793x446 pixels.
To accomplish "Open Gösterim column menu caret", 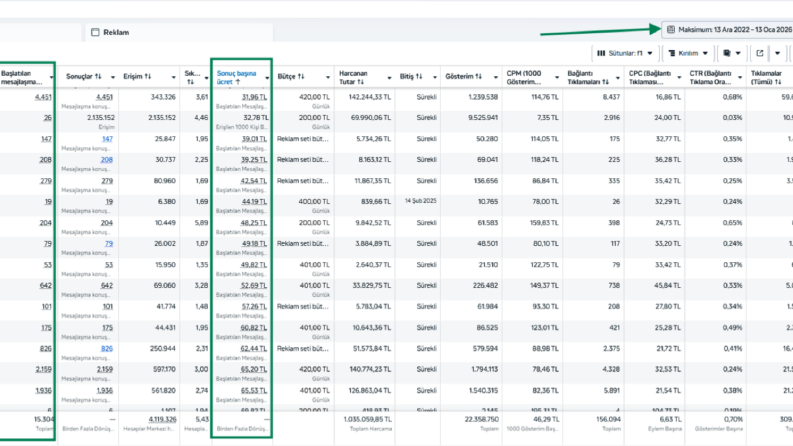I will point(496,77).
